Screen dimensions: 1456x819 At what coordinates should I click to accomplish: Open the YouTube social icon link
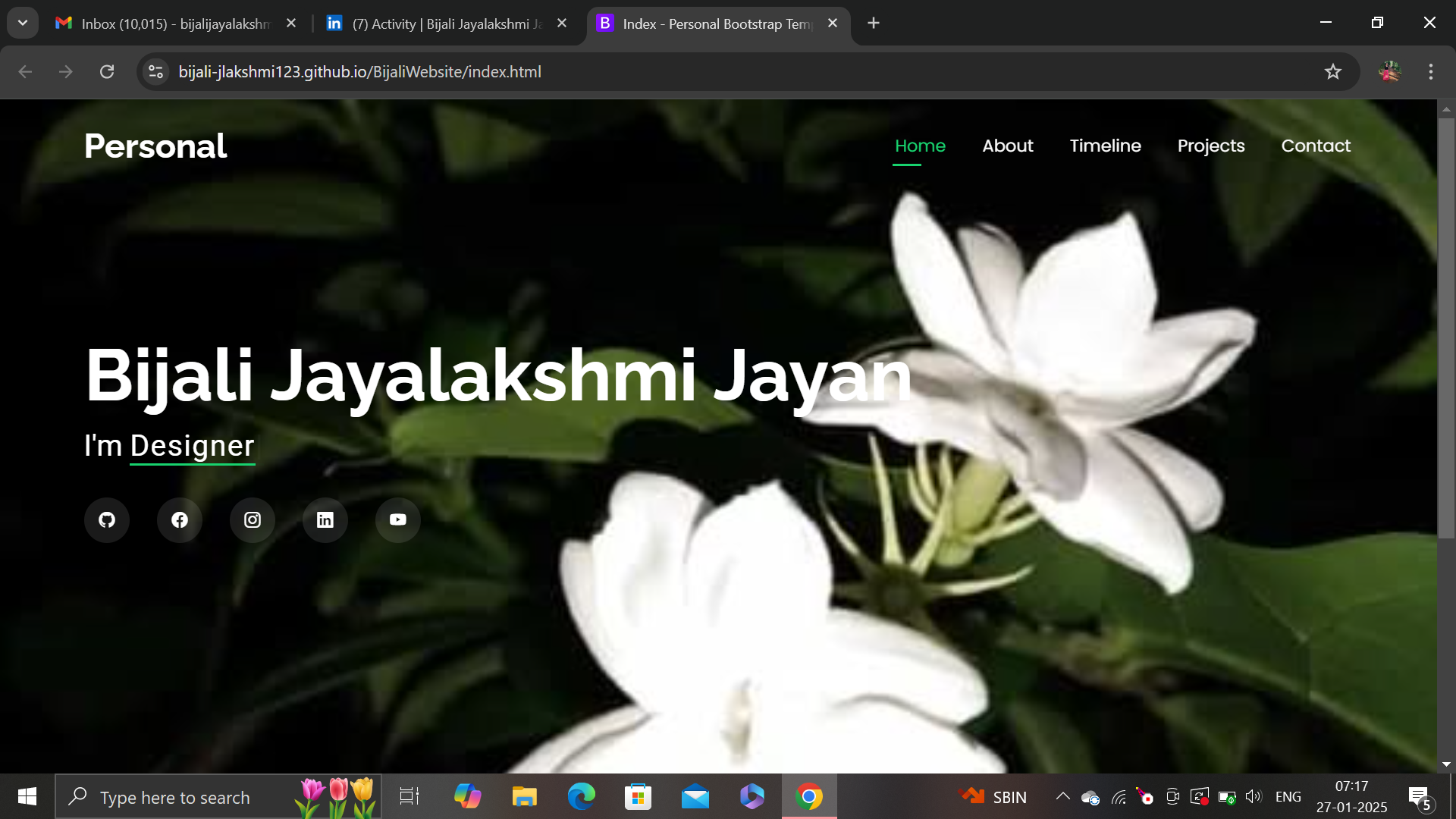pos(398,520)
